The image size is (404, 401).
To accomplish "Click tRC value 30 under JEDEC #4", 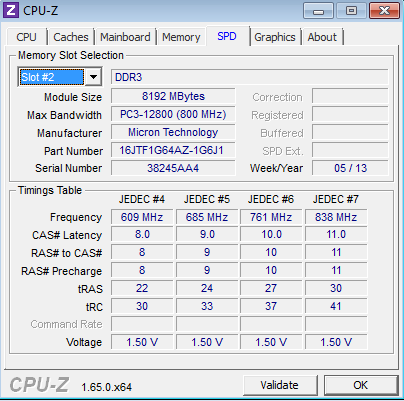I will click(142, 306).
